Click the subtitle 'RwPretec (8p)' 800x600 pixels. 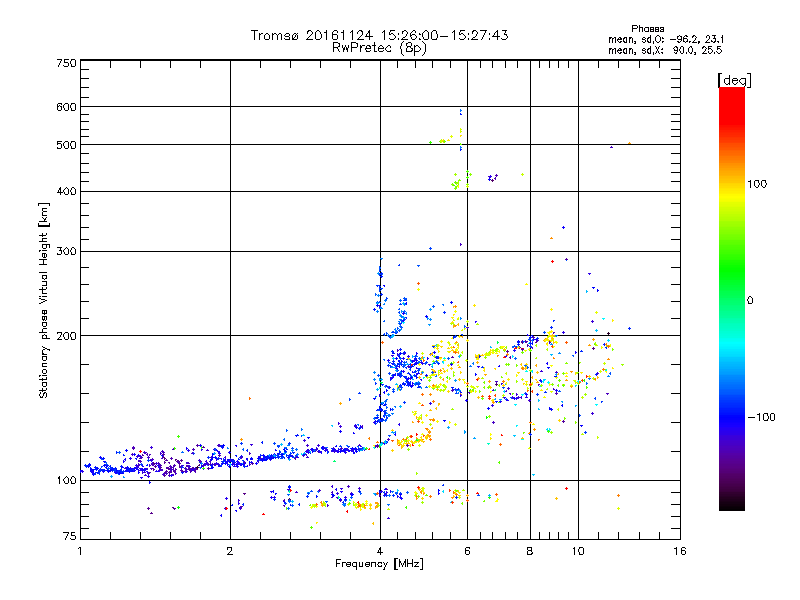click(x=379, y=48)
